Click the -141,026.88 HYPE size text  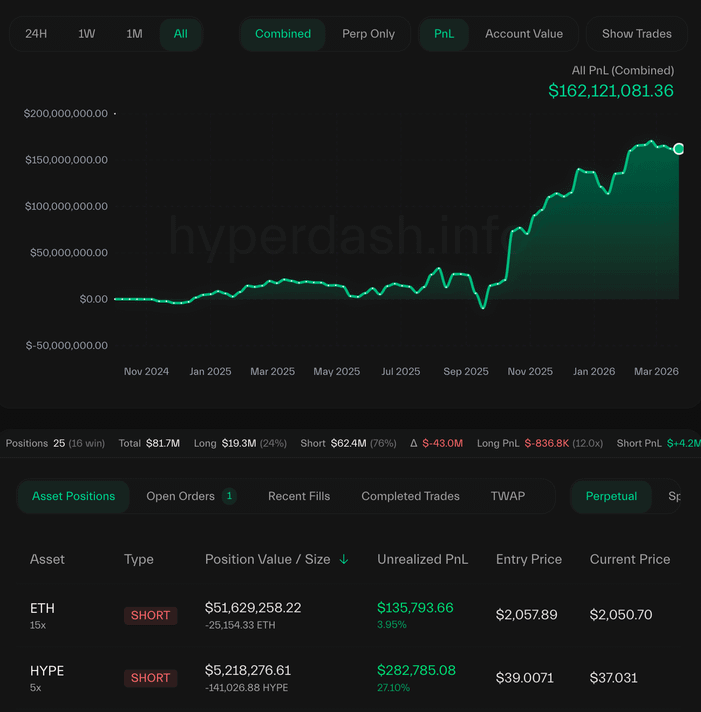[x=247, y=688]
